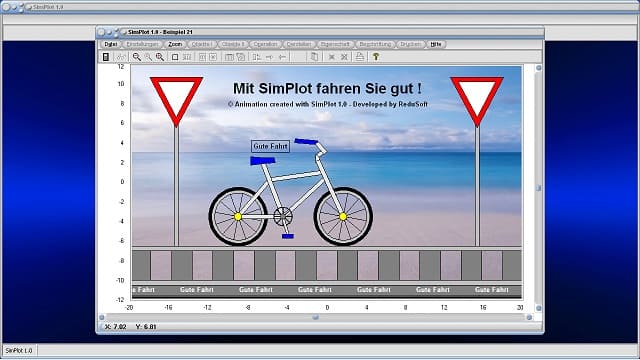
Task: Click the first magnifier zoom icon
Action: 137,57
